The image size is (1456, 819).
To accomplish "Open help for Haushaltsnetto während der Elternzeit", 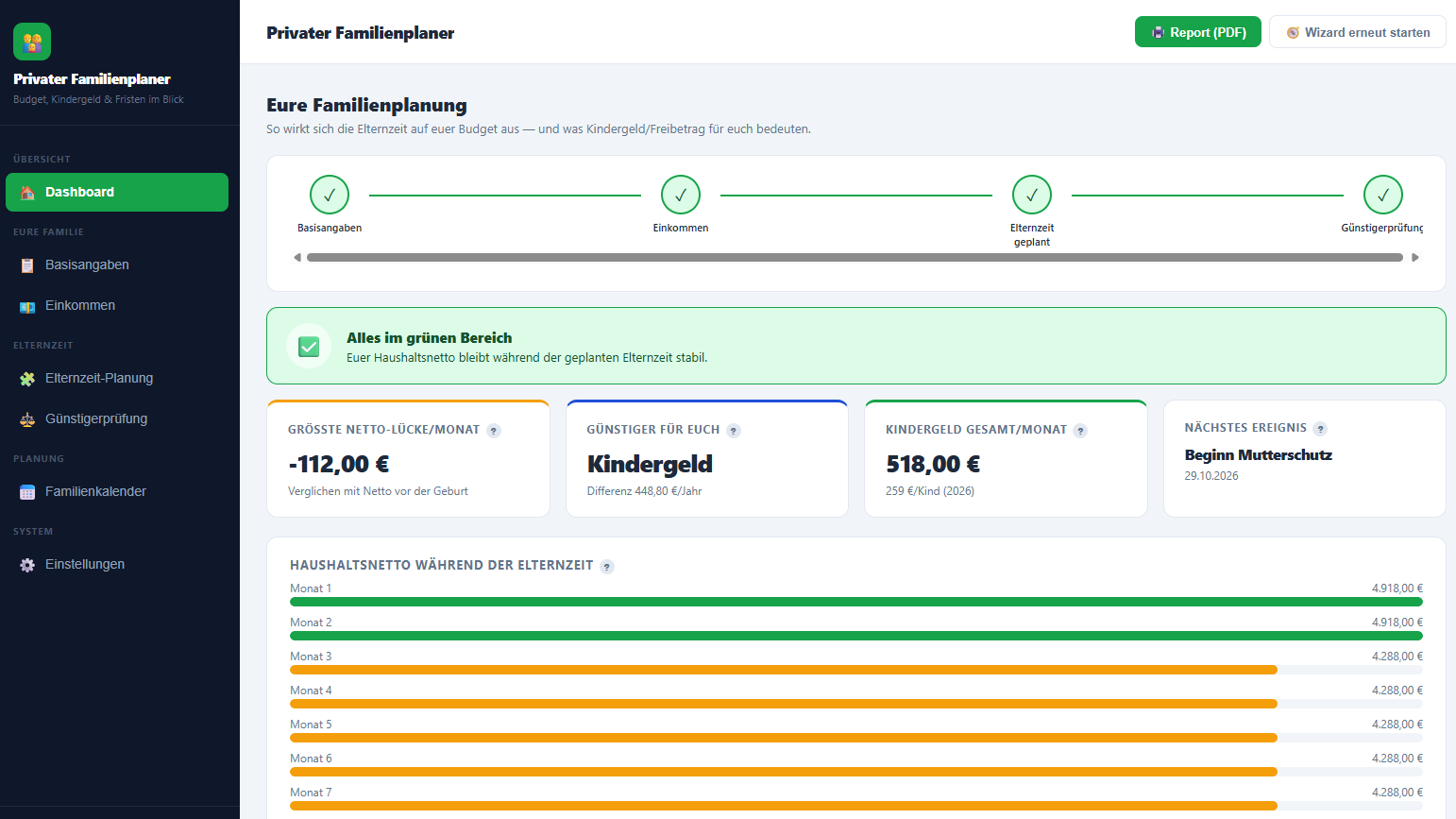I will click(607, 567).
